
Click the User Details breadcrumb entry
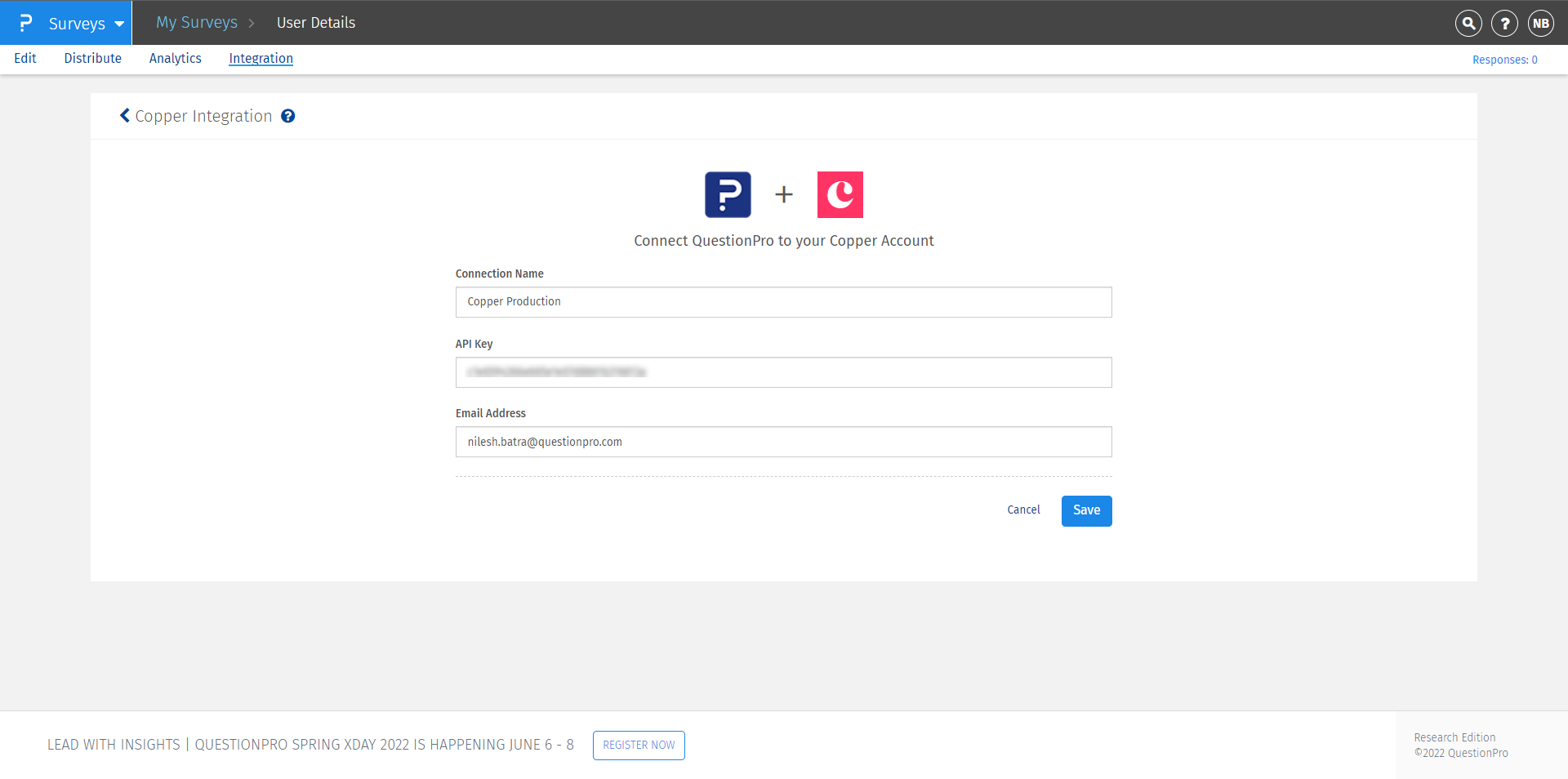pos(315,22)
